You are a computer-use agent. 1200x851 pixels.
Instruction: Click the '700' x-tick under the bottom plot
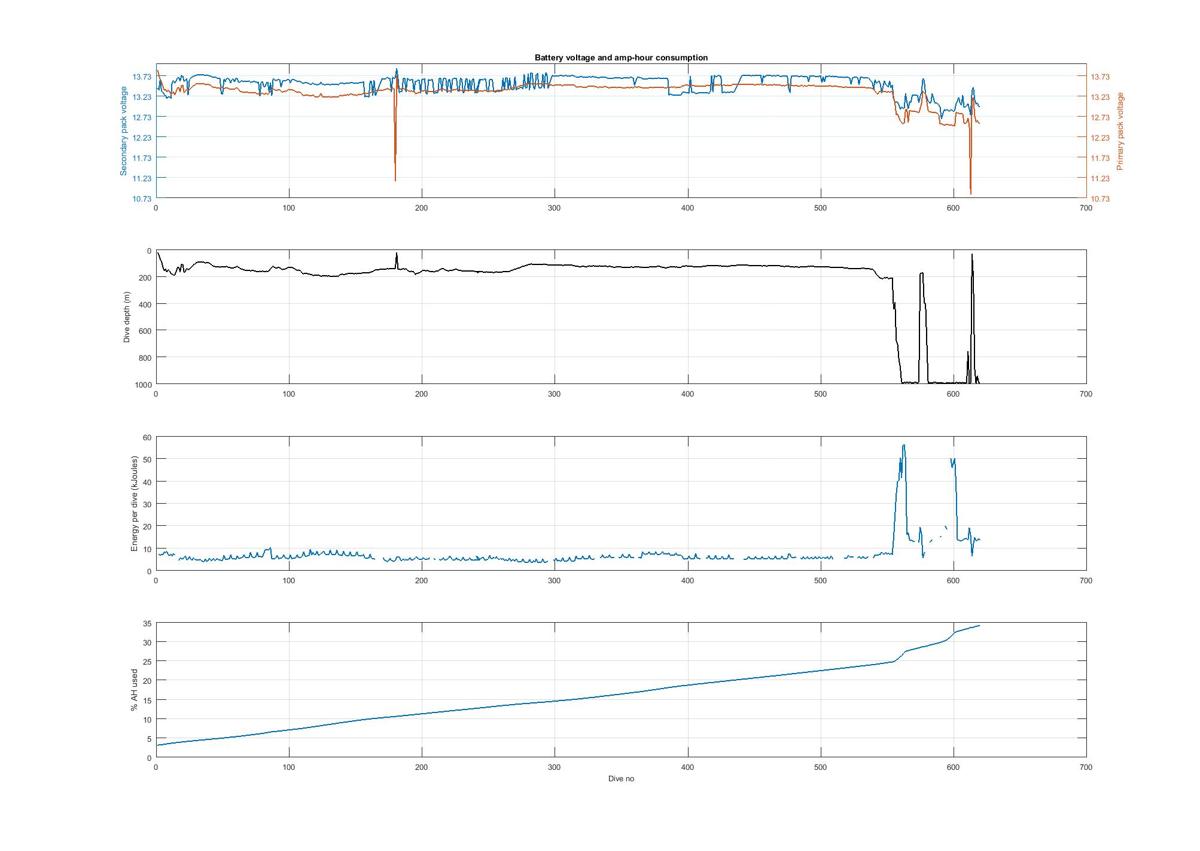point(1086,767)
